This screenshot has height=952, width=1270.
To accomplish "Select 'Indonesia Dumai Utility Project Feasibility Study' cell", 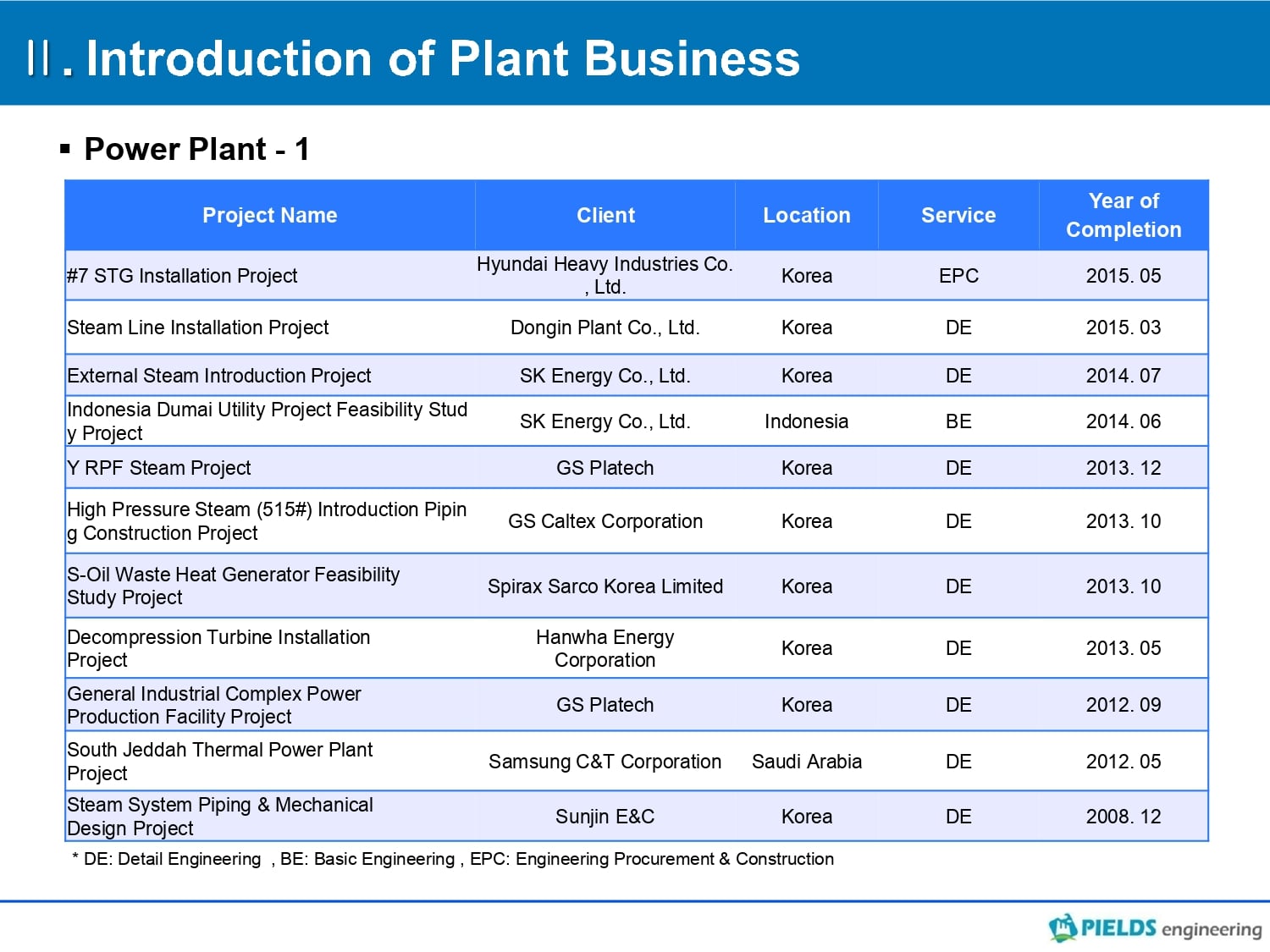I will tap(270, 421).
